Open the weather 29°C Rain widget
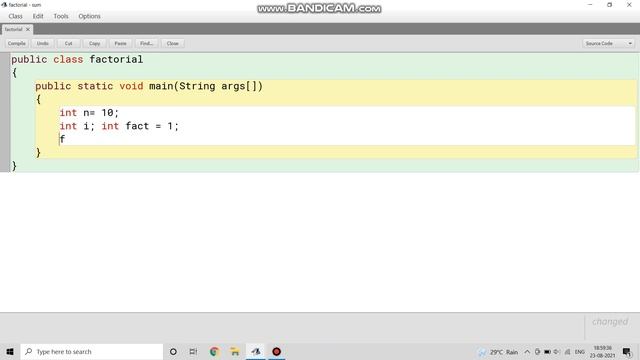The width and height of the screenshot is (640, 360). (498, 352)
